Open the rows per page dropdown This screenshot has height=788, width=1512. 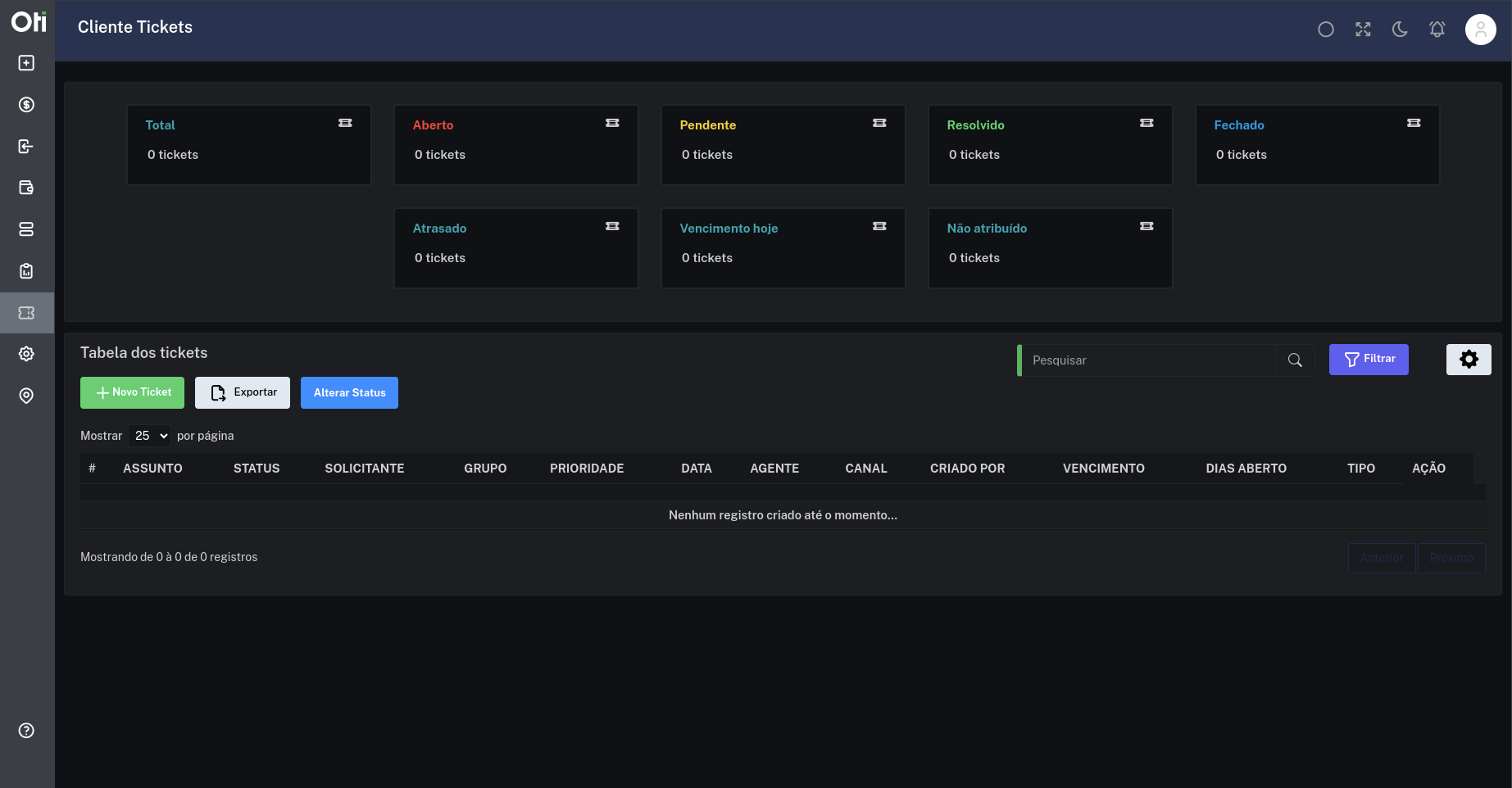tap(150, 436)
